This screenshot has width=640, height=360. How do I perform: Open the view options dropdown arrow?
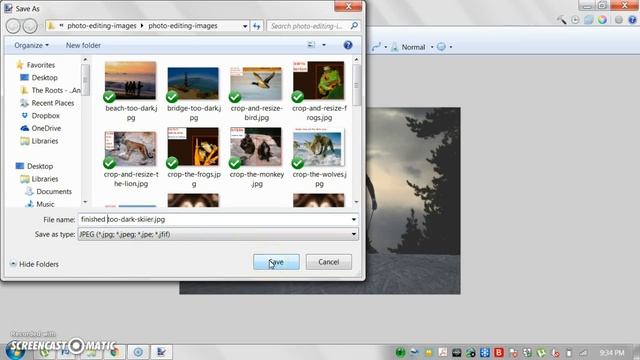(324, 45)
